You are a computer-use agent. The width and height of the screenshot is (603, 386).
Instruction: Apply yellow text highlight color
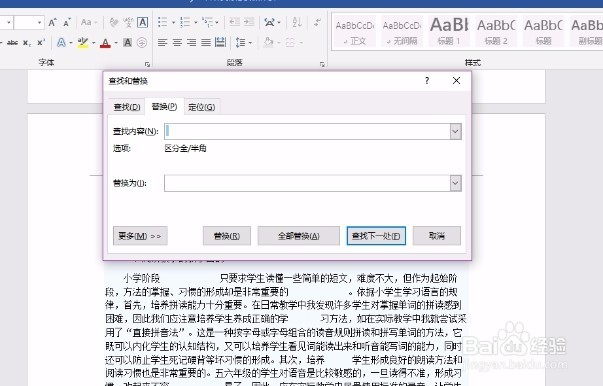[x=82, y=42]
